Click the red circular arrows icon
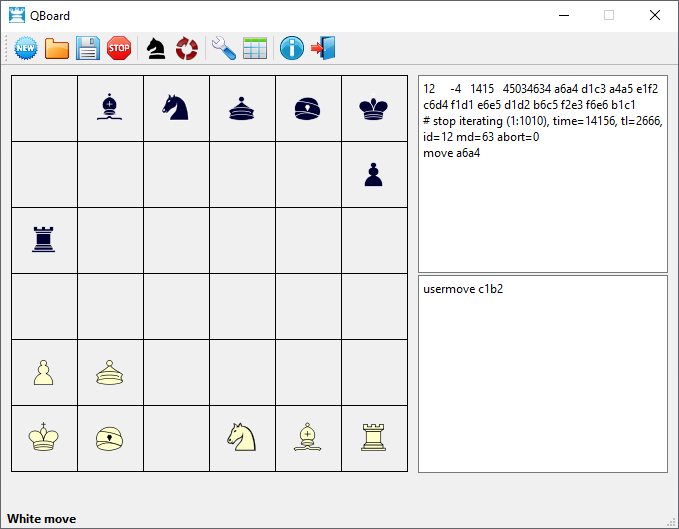This screenshot has height=529, width=679. (187, 48)
